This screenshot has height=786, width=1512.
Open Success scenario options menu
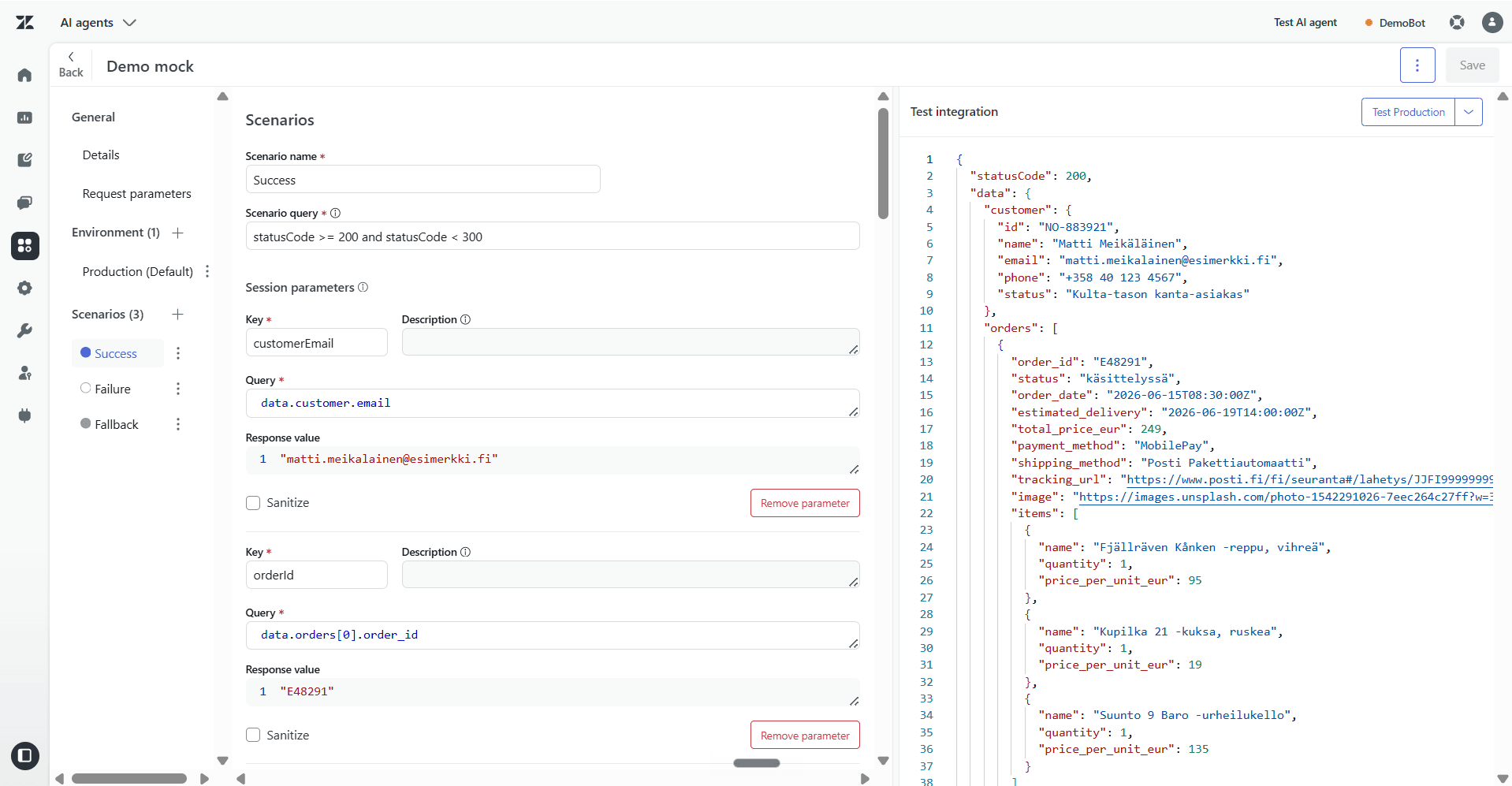coord(178,353)
